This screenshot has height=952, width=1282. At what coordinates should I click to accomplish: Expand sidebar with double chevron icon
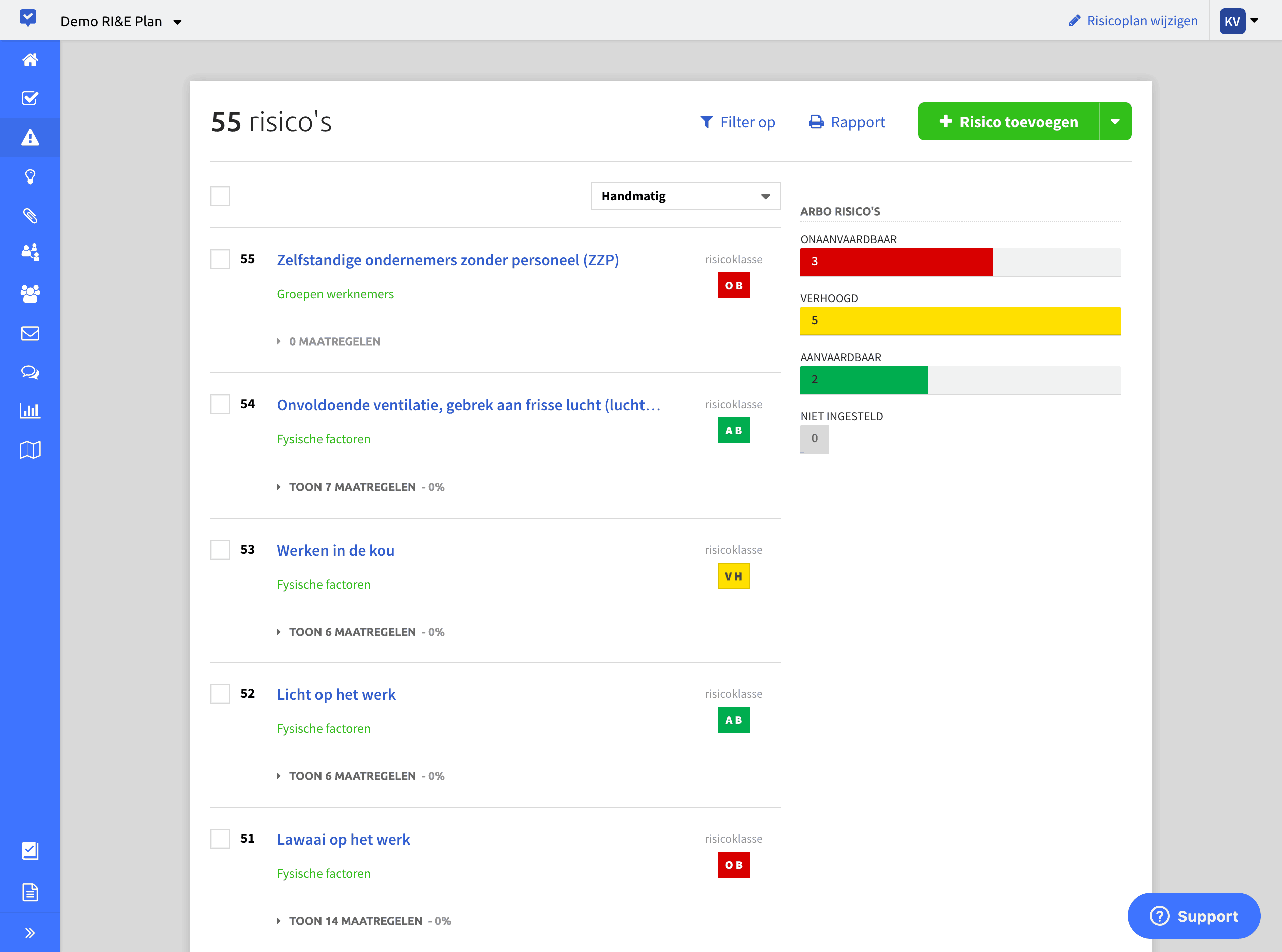point(30,933)
